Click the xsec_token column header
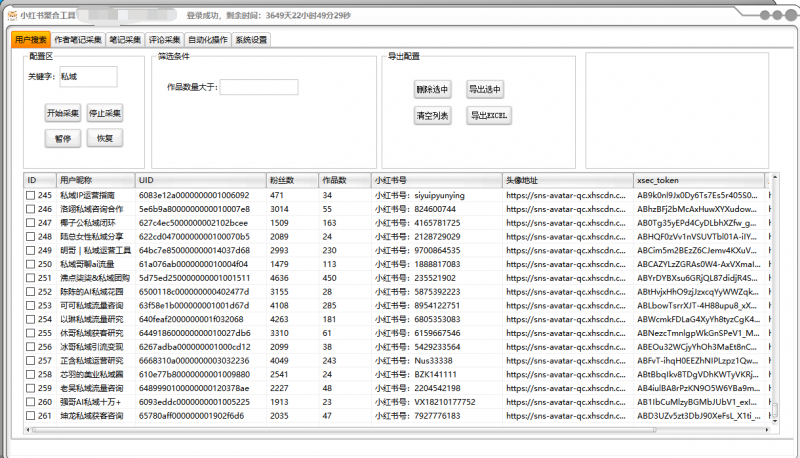800x458 pixels. tap(699, 180)
